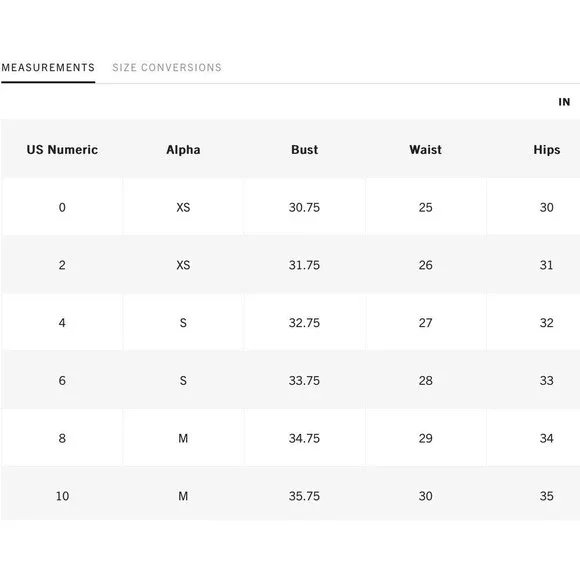Click the Hips column header
This screenshot has width=580, height=580.
click(x=547, y=149)
